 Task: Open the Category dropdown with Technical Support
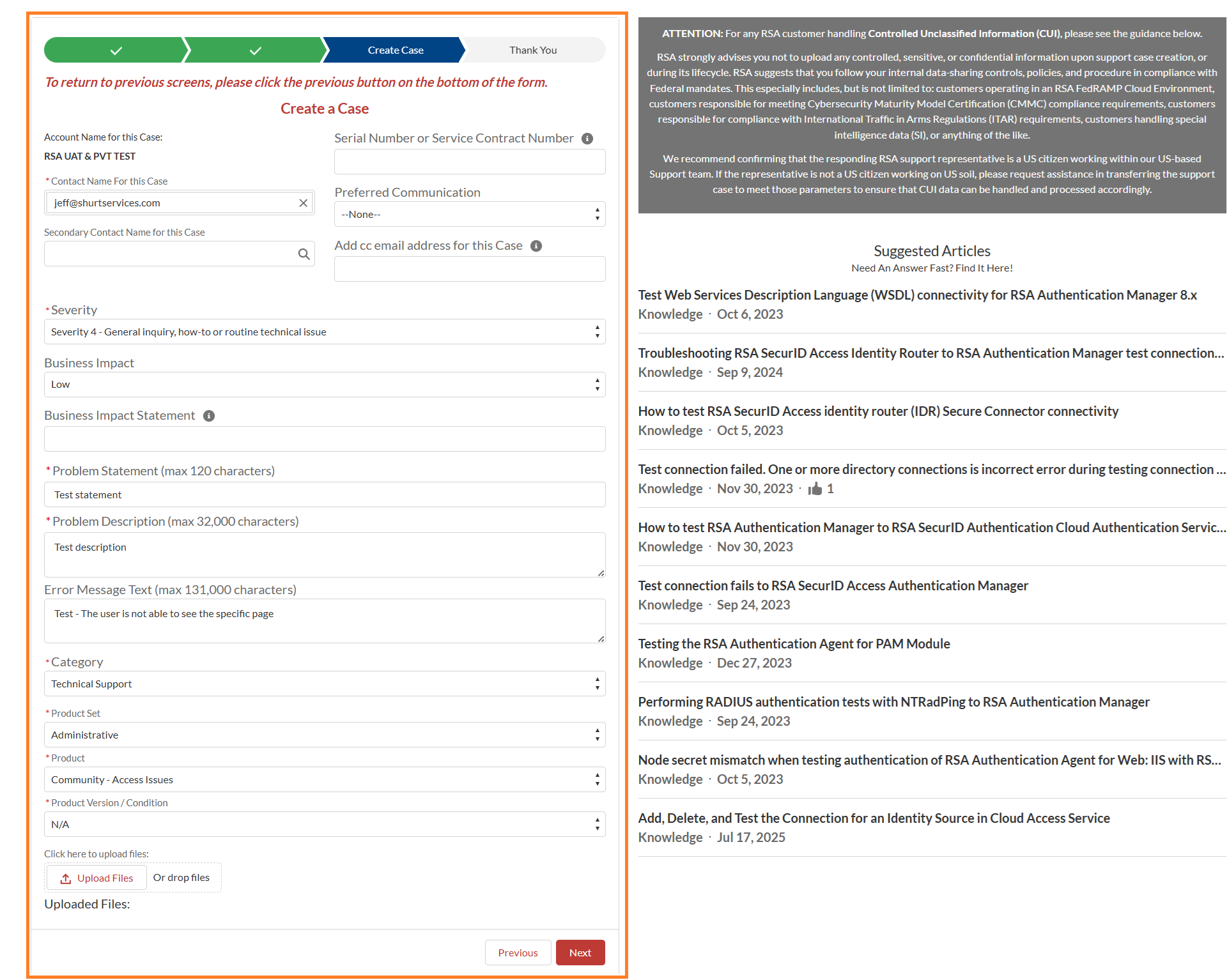pyautogui.click(x=324, y=684)
